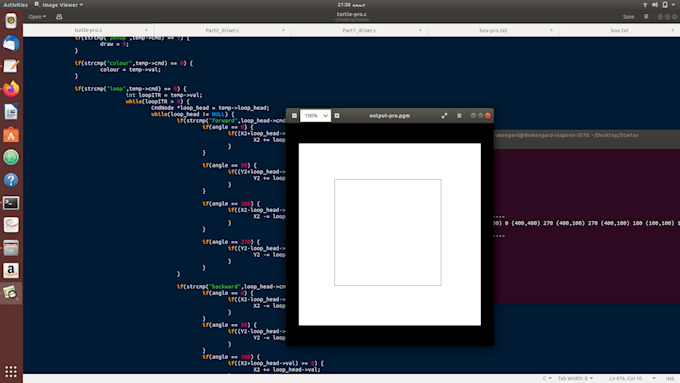Click the Image Viewer icon in the dock

(11, 293)
